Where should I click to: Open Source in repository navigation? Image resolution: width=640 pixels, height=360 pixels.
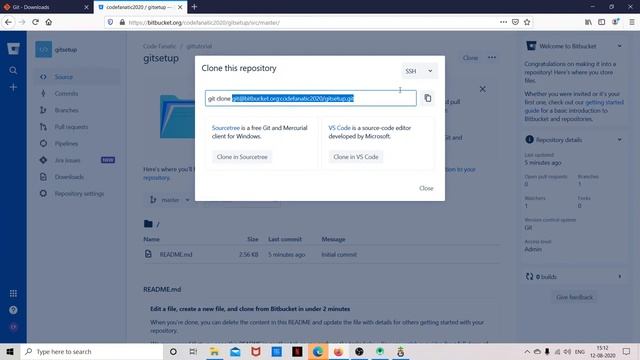coord(77,77)
